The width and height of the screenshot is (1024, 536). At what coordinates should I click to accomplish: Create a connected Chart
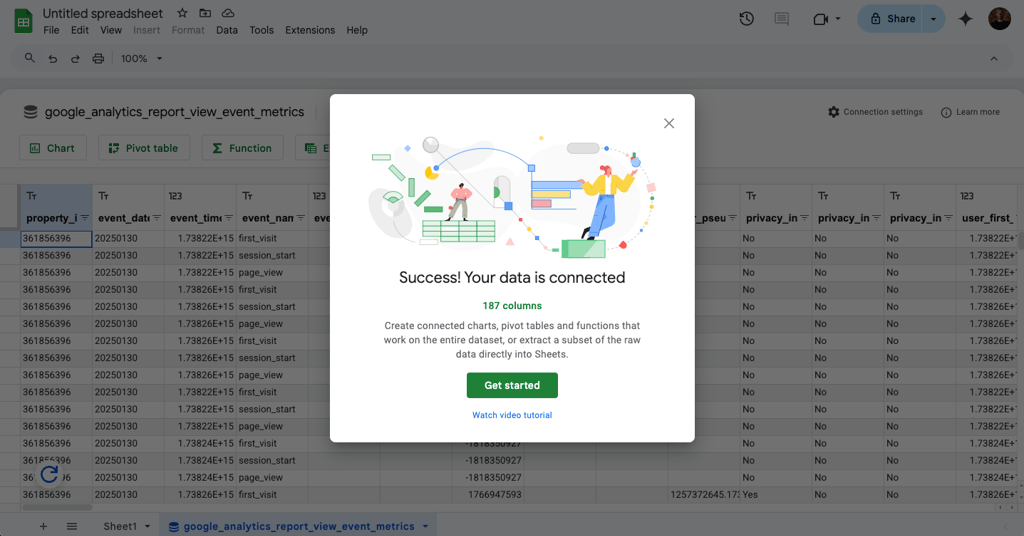[52, 148]
